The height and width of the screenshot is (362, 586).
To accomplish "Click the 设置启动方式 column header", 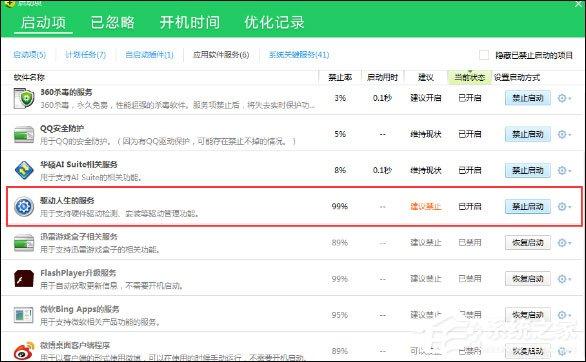I will pyautogui.click(x=517, y=77).
